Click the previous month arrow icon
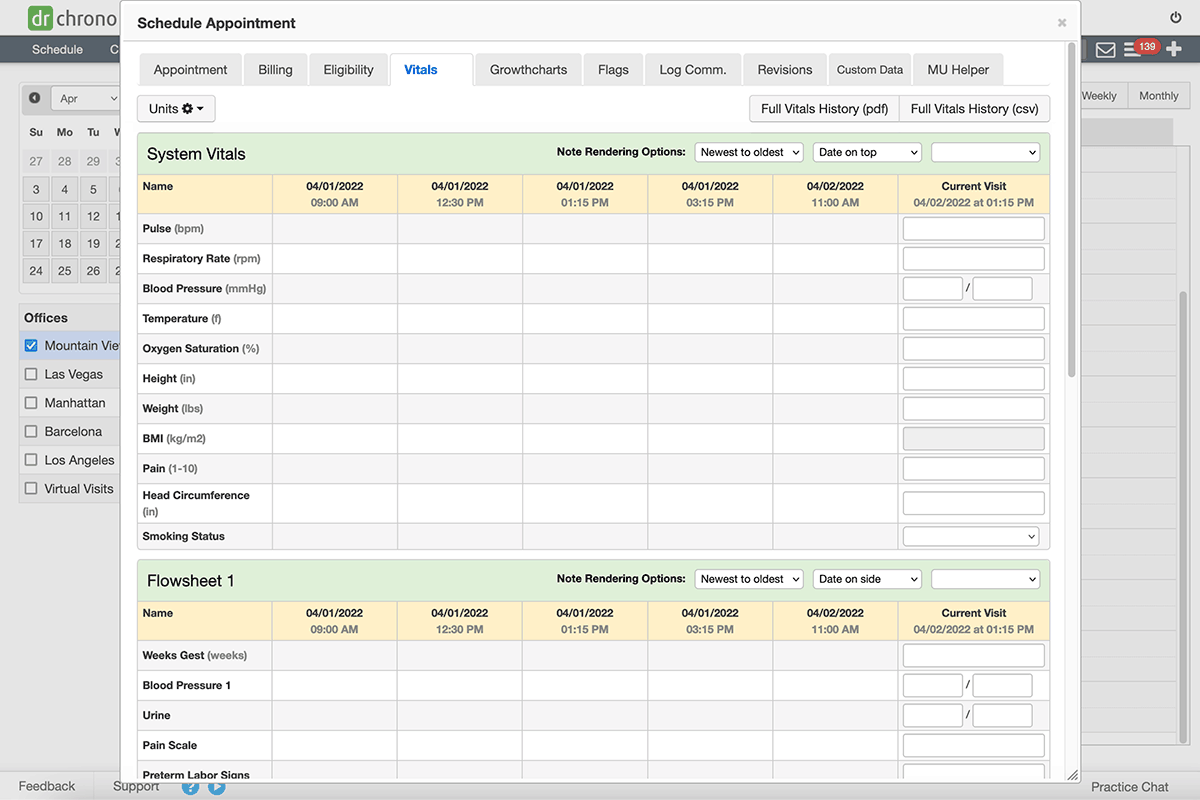The image size is (1200, 800). click(x=35, y=98)
